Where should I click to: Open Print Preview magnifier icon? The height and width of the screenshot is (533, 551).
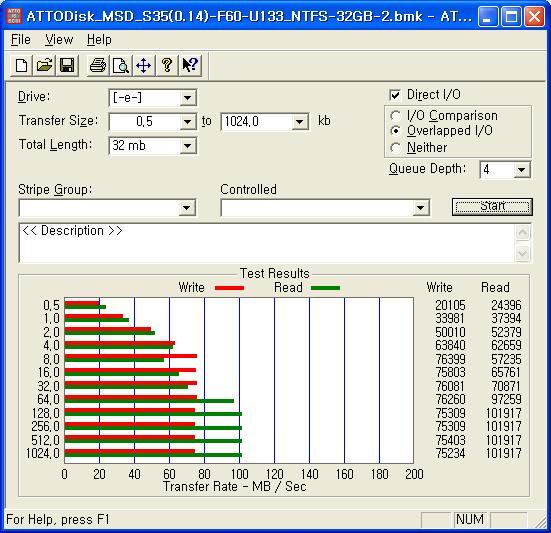[x=121, y=65]
